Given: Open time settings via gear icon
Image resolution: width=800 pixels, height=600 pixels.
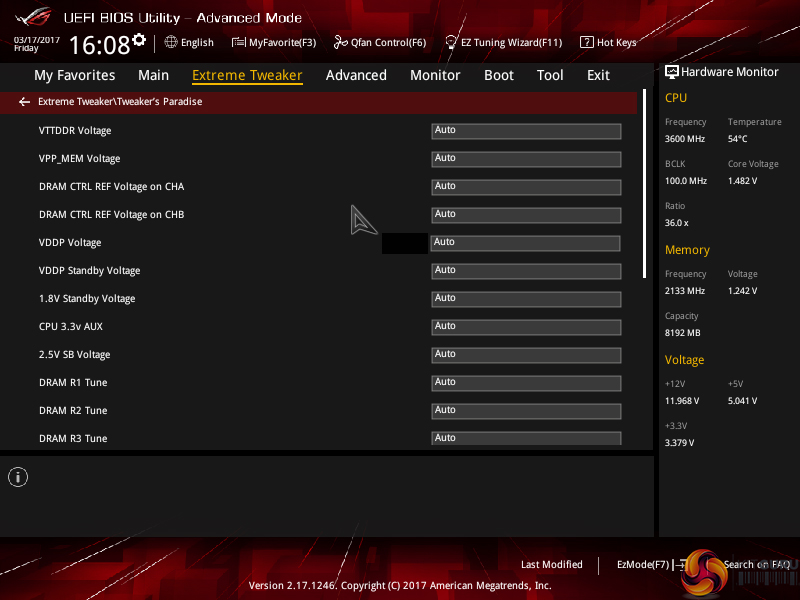Looking at the screenshot, I should 139,39.
